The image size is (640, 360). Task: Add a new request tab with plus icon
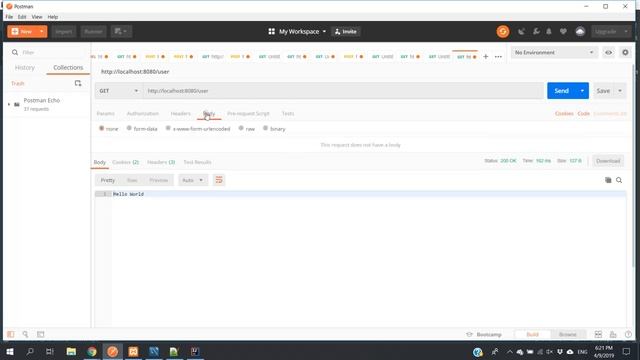486,56
